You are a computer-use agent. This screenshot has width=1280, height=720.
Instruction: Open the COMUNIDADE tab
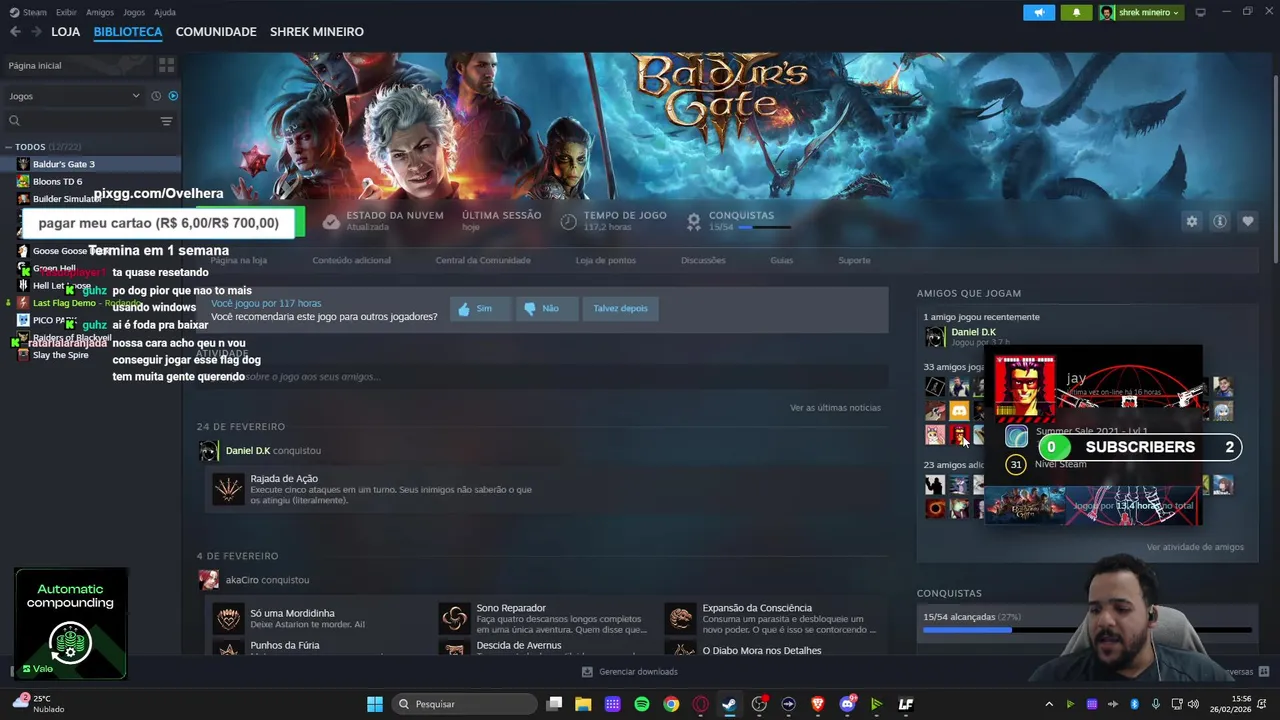coord(216,32)
